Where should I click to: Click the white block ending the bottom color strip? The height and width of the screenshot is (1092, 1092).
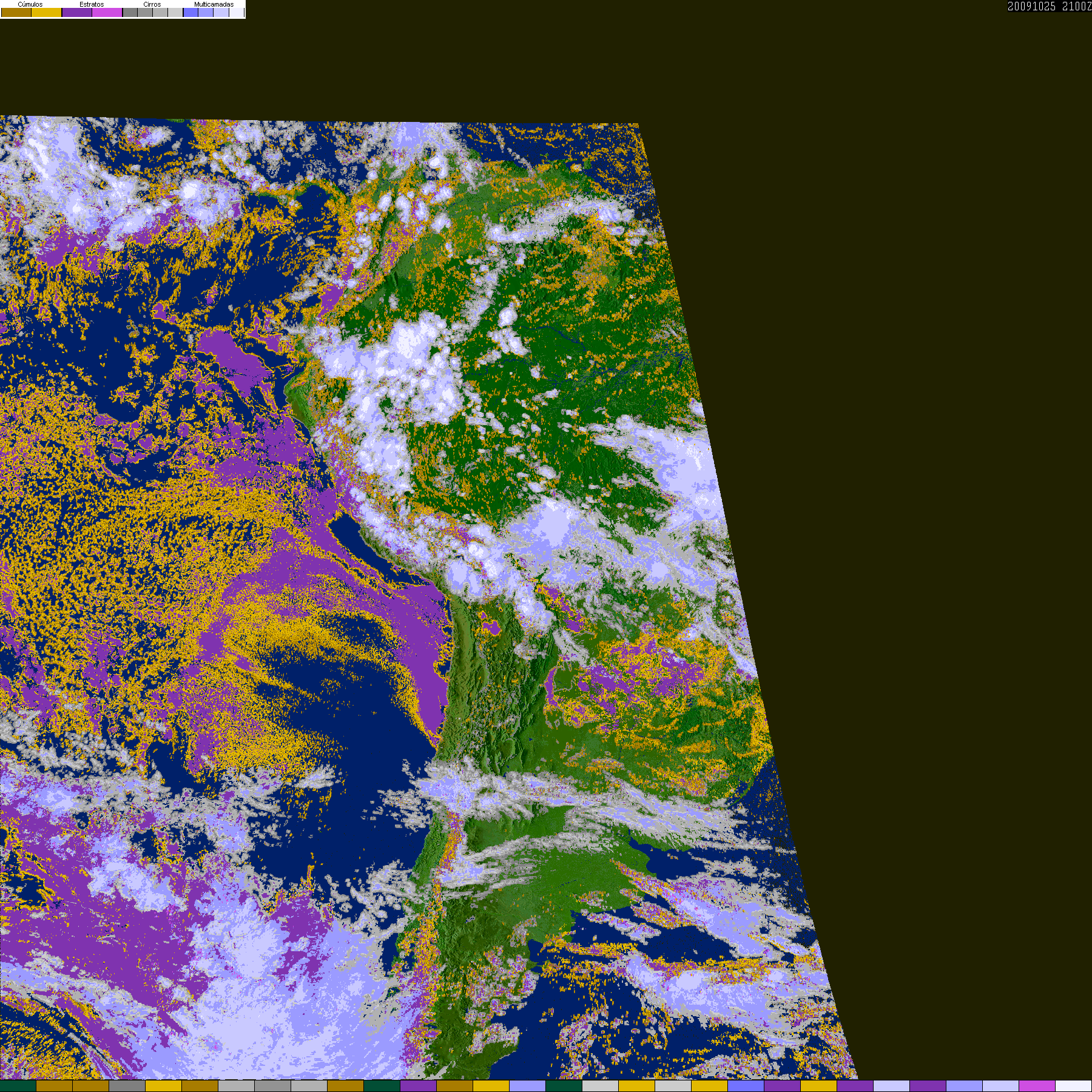coord(1074,1086)
